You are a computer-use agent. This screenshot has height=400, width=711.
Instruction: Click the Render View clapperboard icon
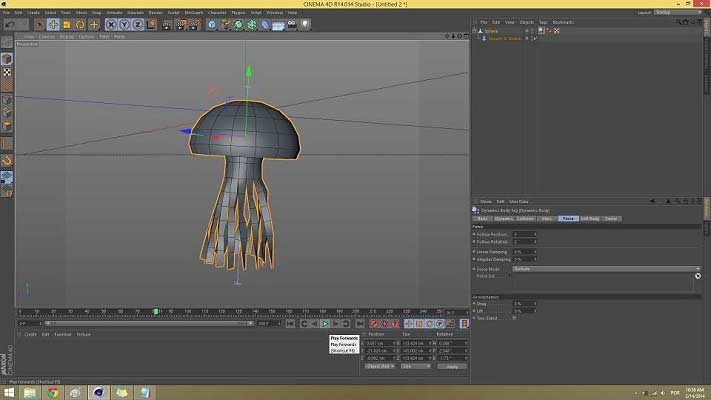pos(167,24)
